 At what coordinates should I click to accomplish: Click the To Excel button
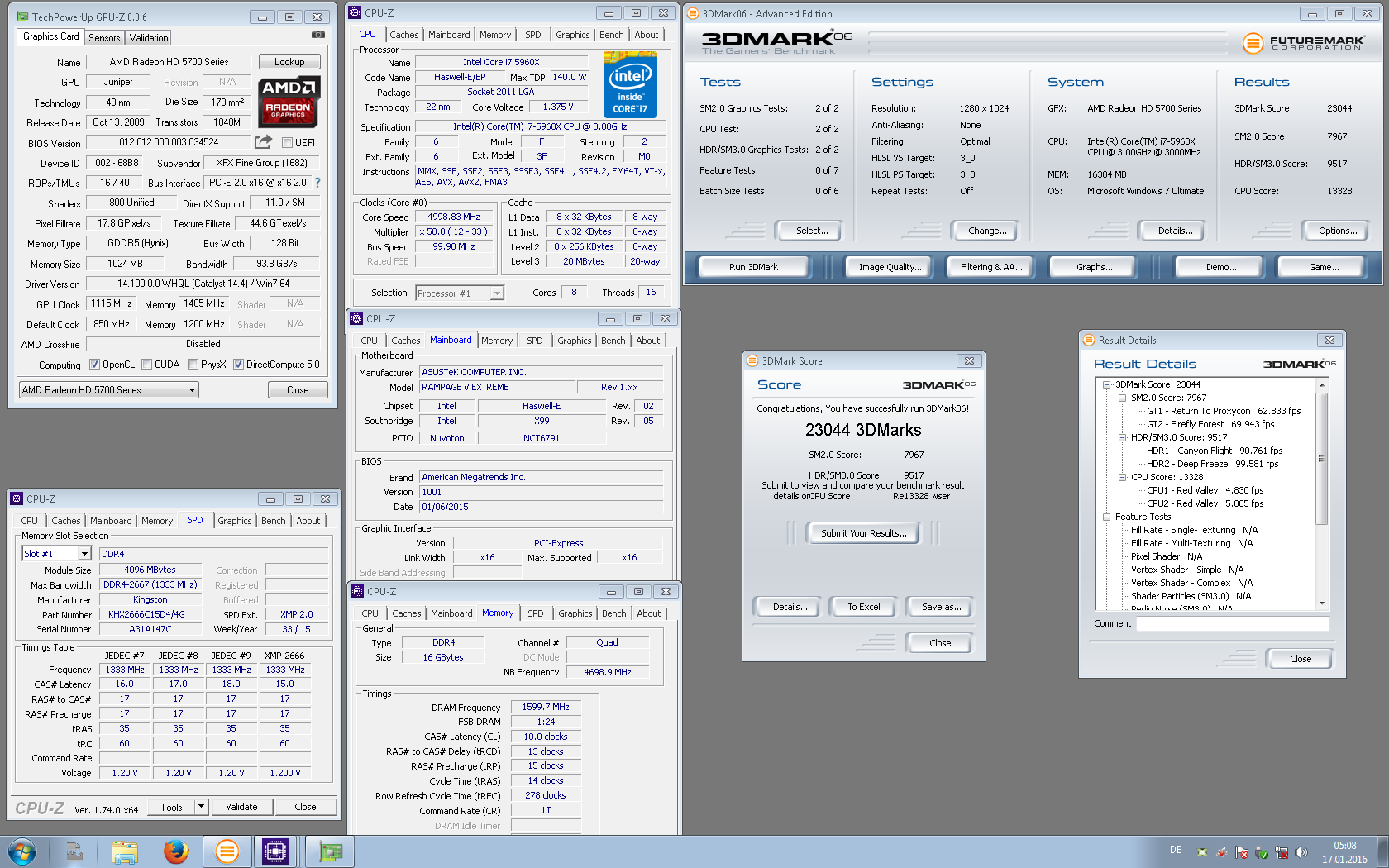[x=864, y=607]
